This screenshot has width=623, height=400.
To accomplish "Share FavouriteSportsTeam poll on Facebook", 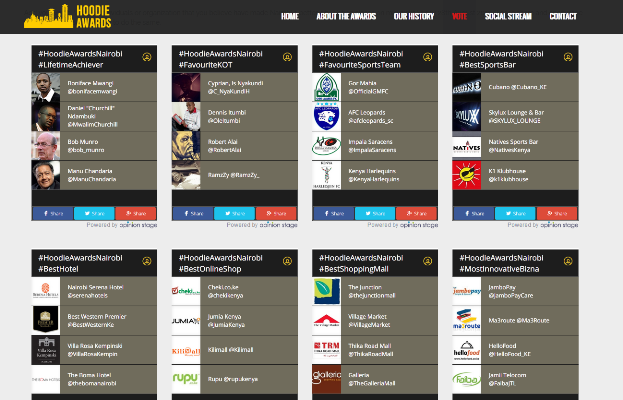I will click(334, 213).
